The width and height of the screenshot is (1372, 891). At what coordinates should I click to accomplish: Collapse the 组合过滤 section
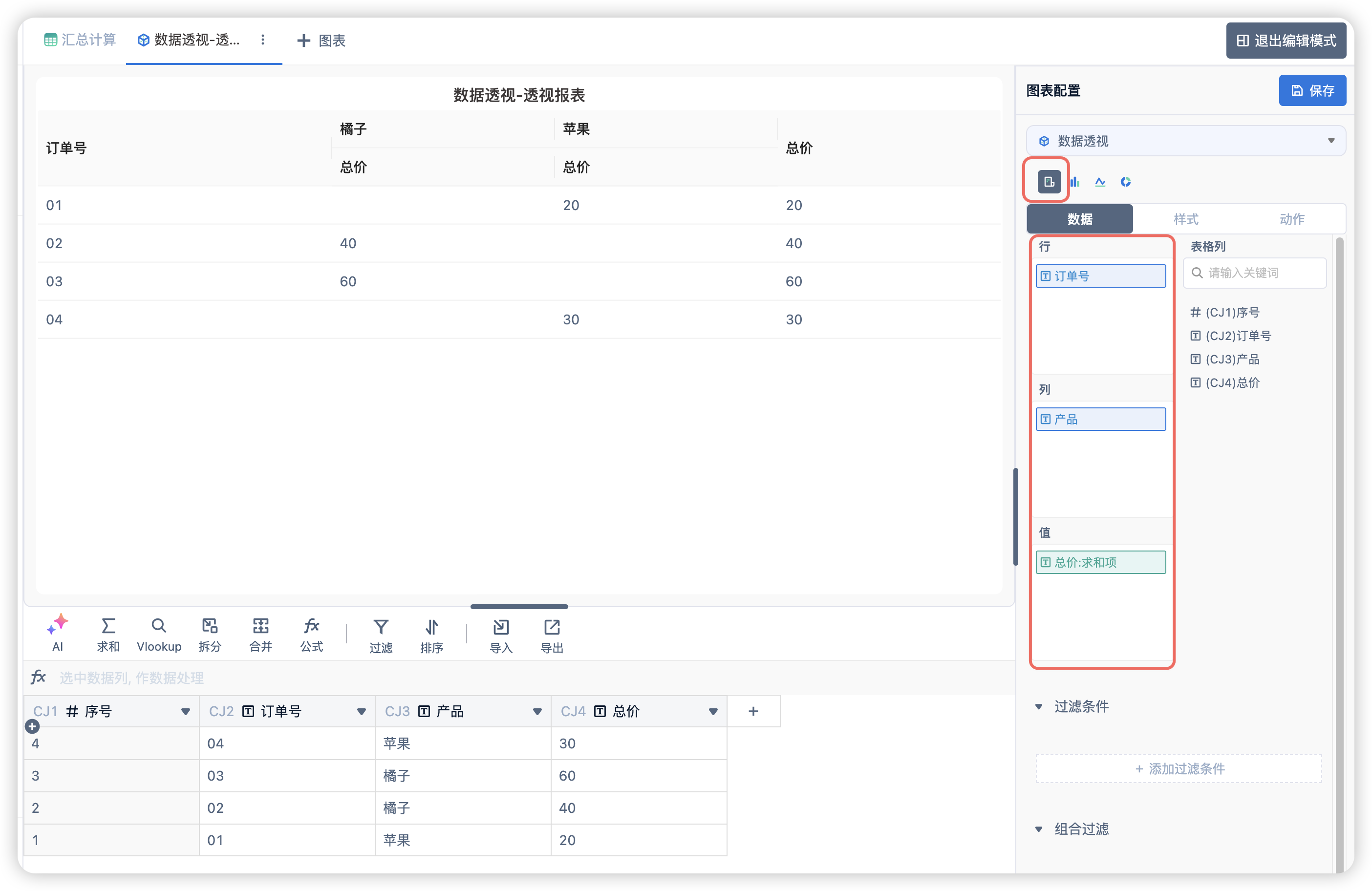1038,829
